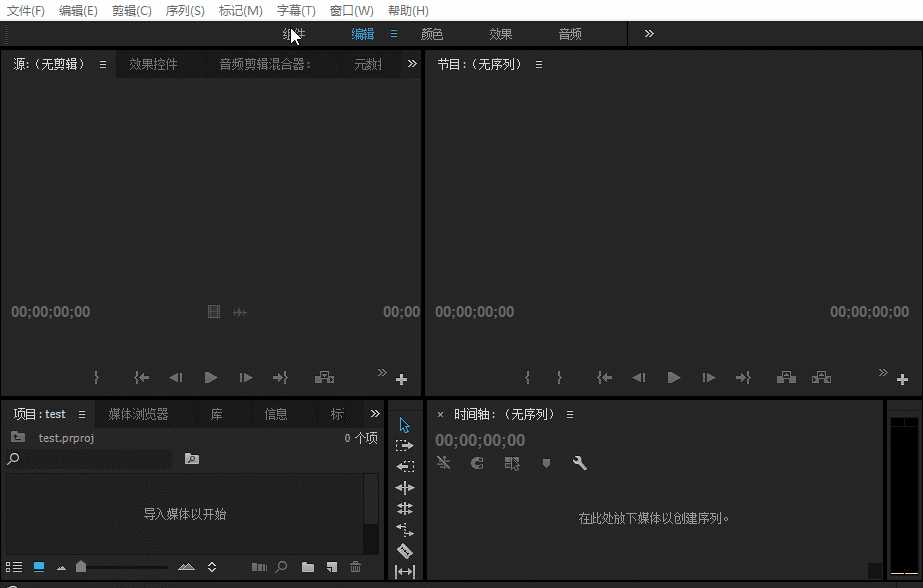Select the Track Select Forward tool
This screenshot has height=588, width=923.
(x=404, y=446)
